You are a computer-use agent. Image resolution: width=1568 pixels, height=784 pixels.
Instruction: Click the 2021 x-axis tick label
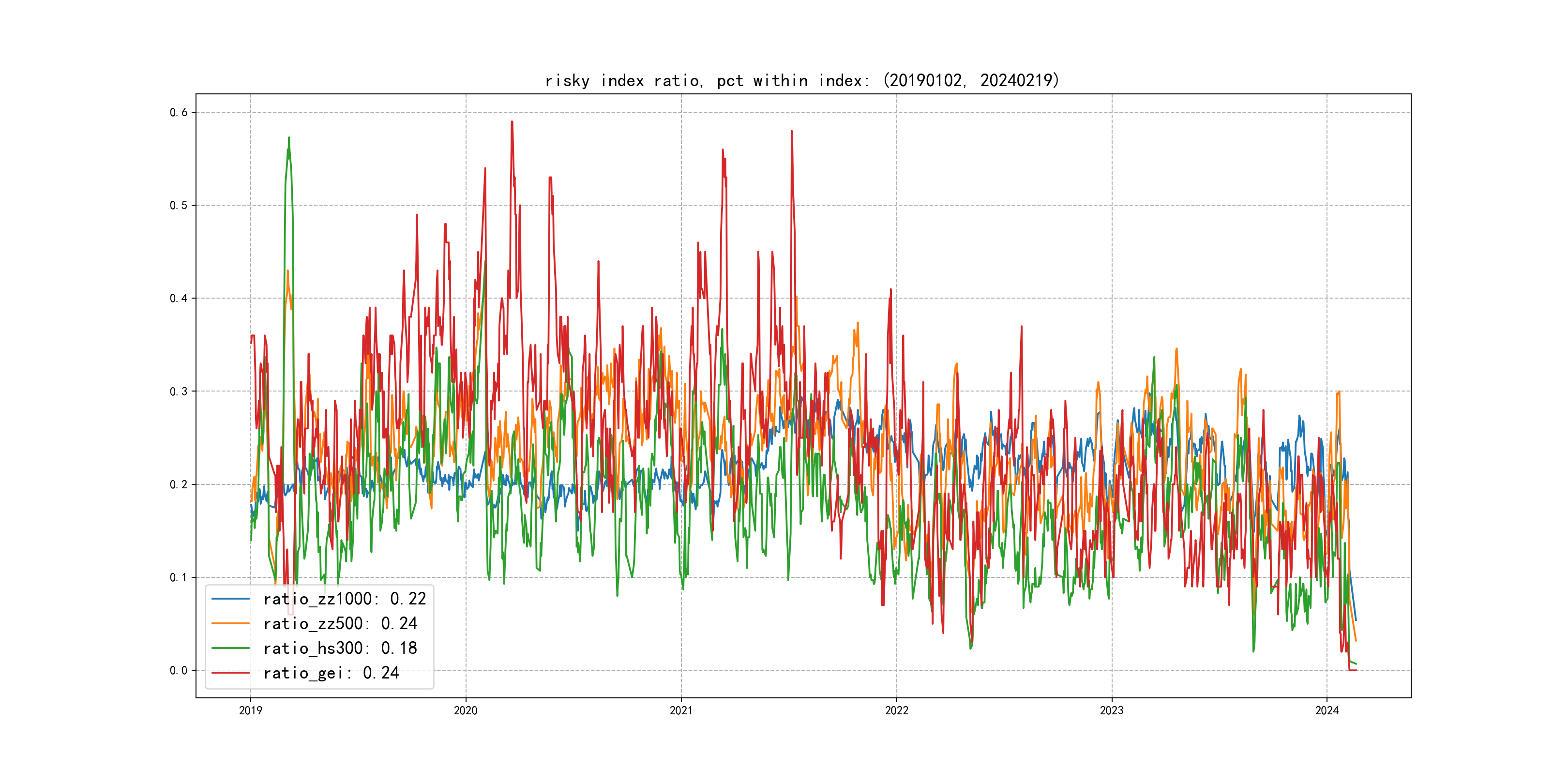[x=681, y=710]
